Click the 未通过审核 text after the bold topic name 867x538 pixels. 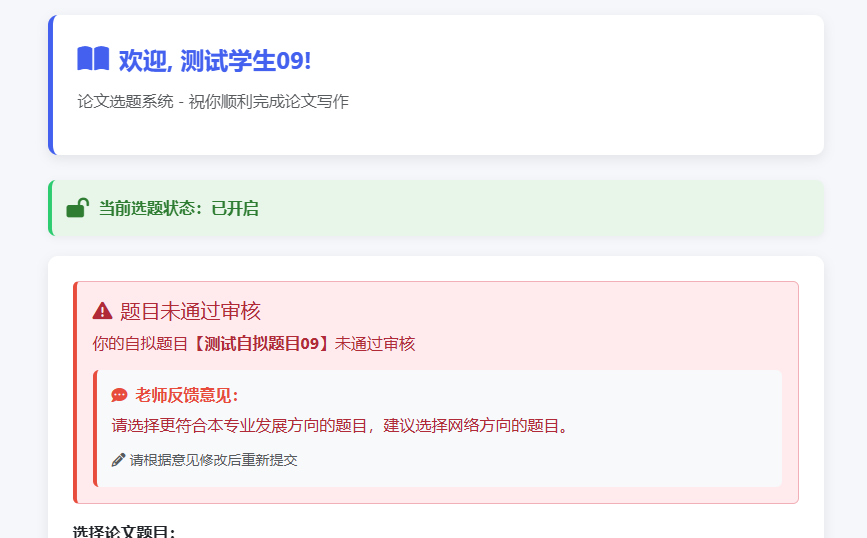[x=375, y=344]
